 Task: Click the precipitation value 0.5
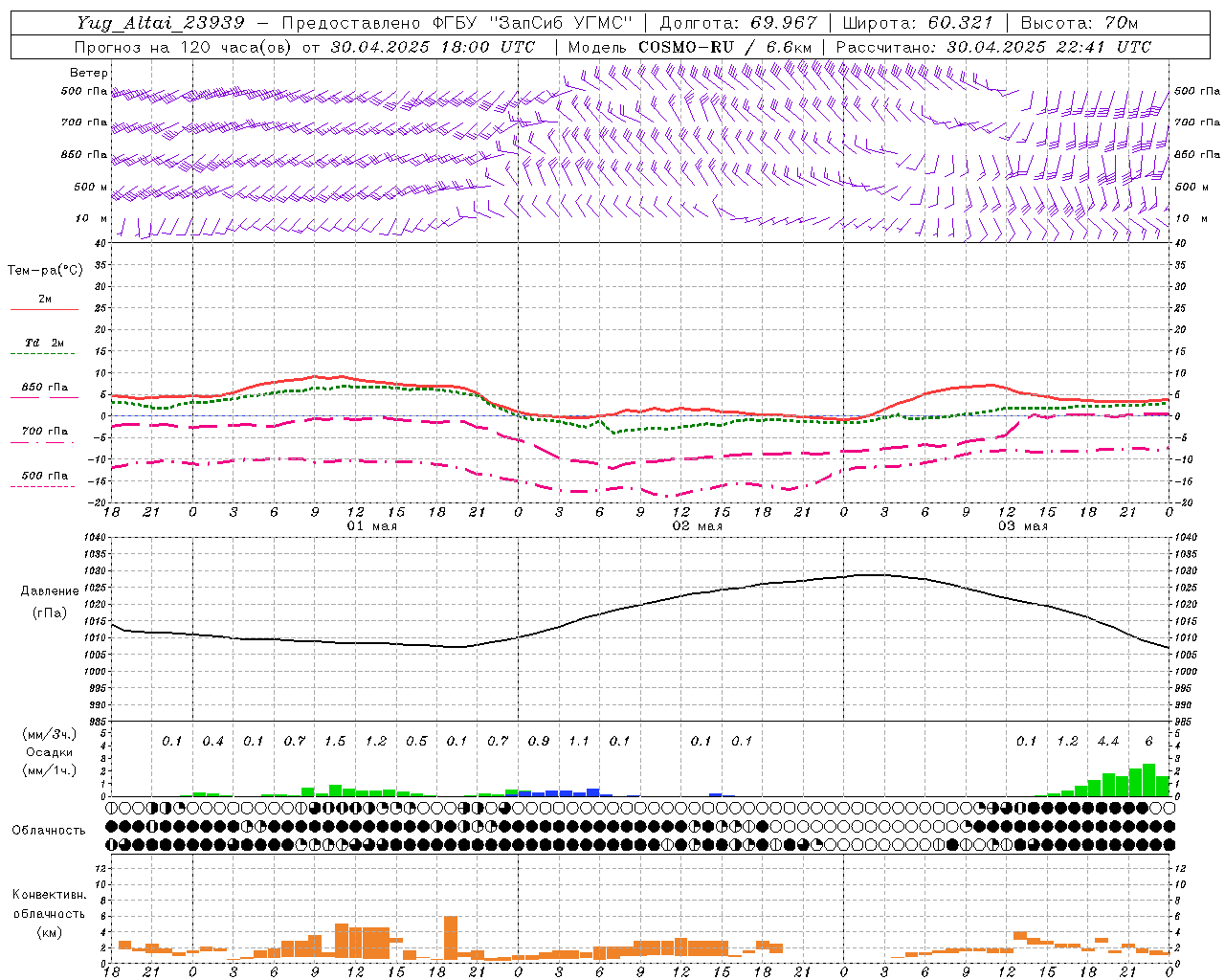tap(416, 741)
